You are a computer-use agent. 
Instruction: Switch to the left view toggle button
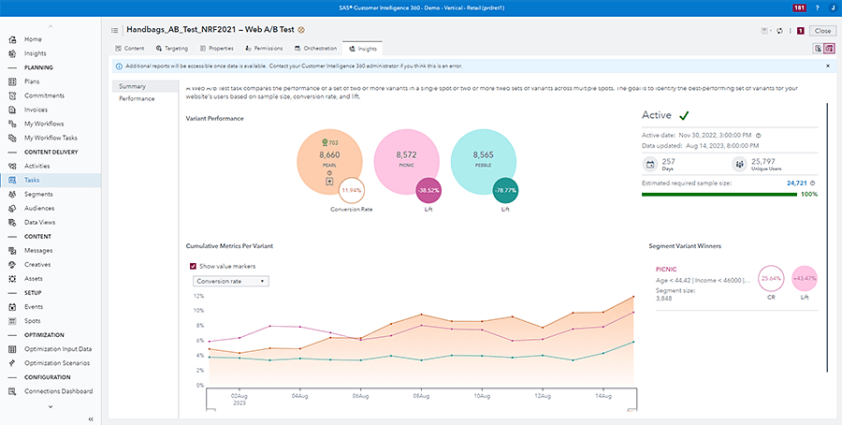point(818,48)
